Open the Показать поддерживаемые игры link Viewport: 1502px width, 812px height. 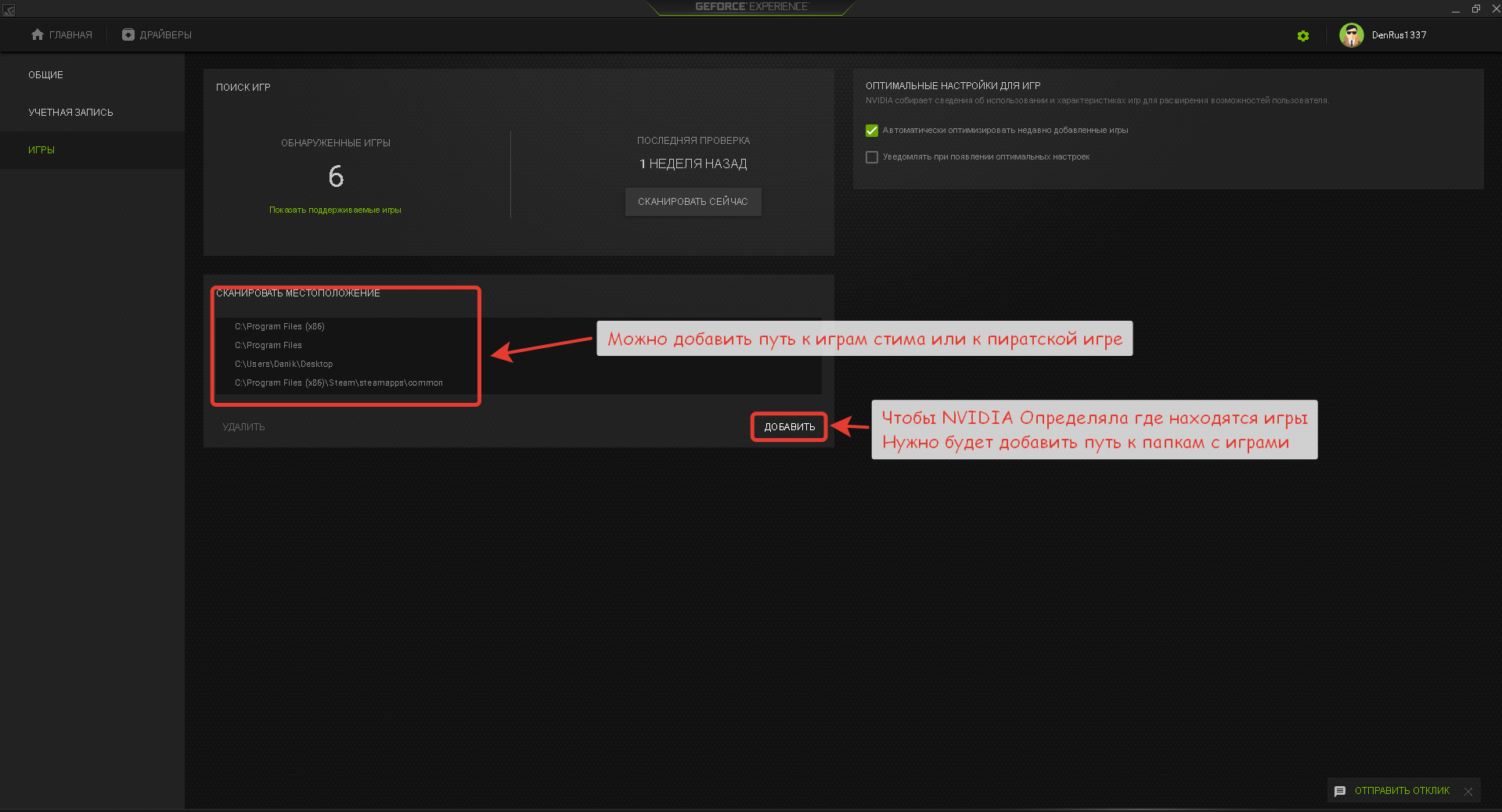(335, 210)
